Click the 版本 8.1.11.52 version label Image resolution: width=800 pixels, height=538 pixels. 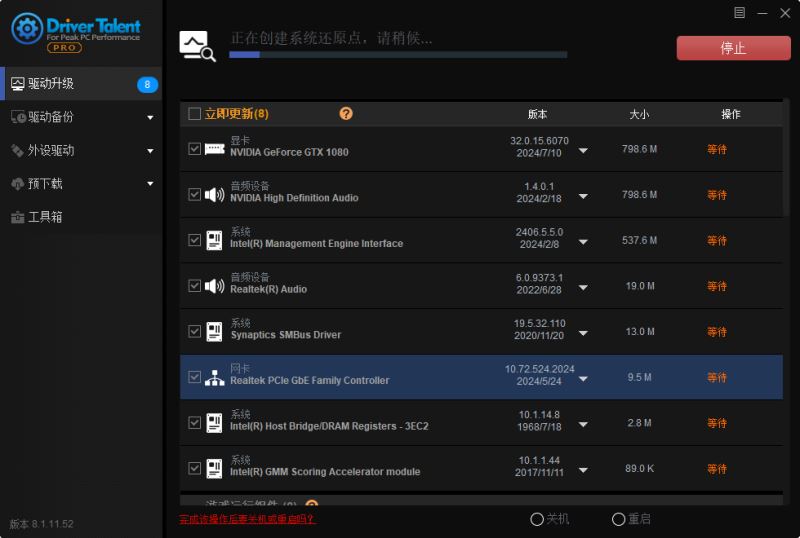[x=41, y=524]
